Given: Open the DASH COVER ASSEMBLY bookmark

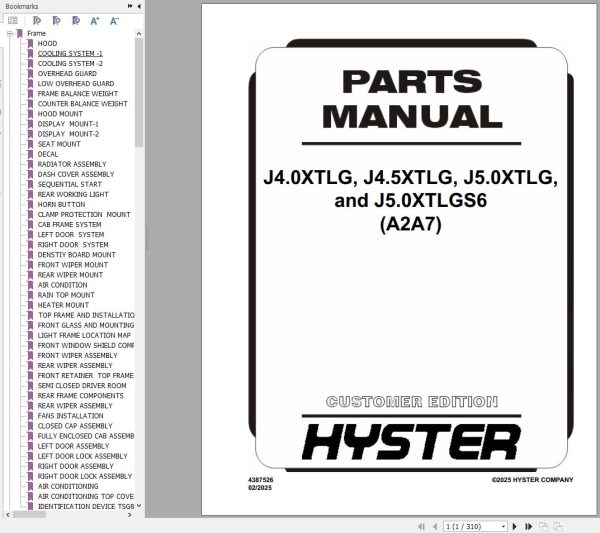Looking at the screenshot, I should (x=76, y=174).
